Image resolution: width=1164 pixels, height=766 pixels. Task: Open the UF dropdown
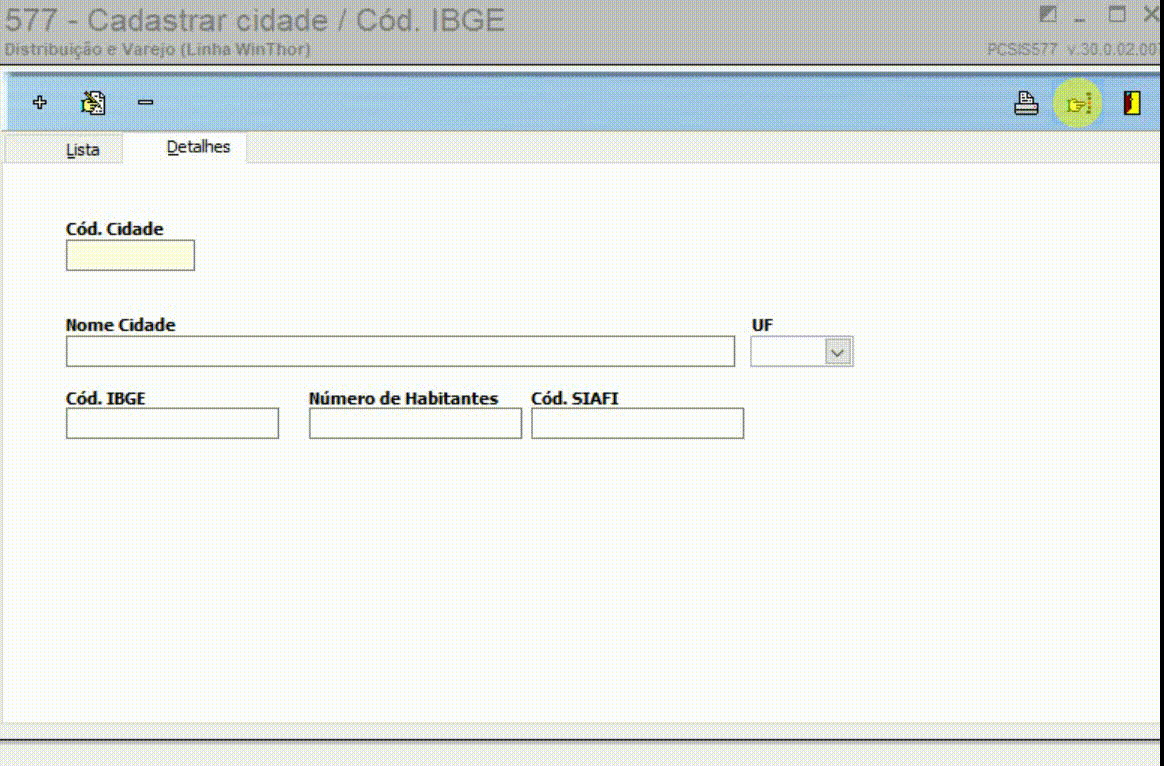point(837,352)
